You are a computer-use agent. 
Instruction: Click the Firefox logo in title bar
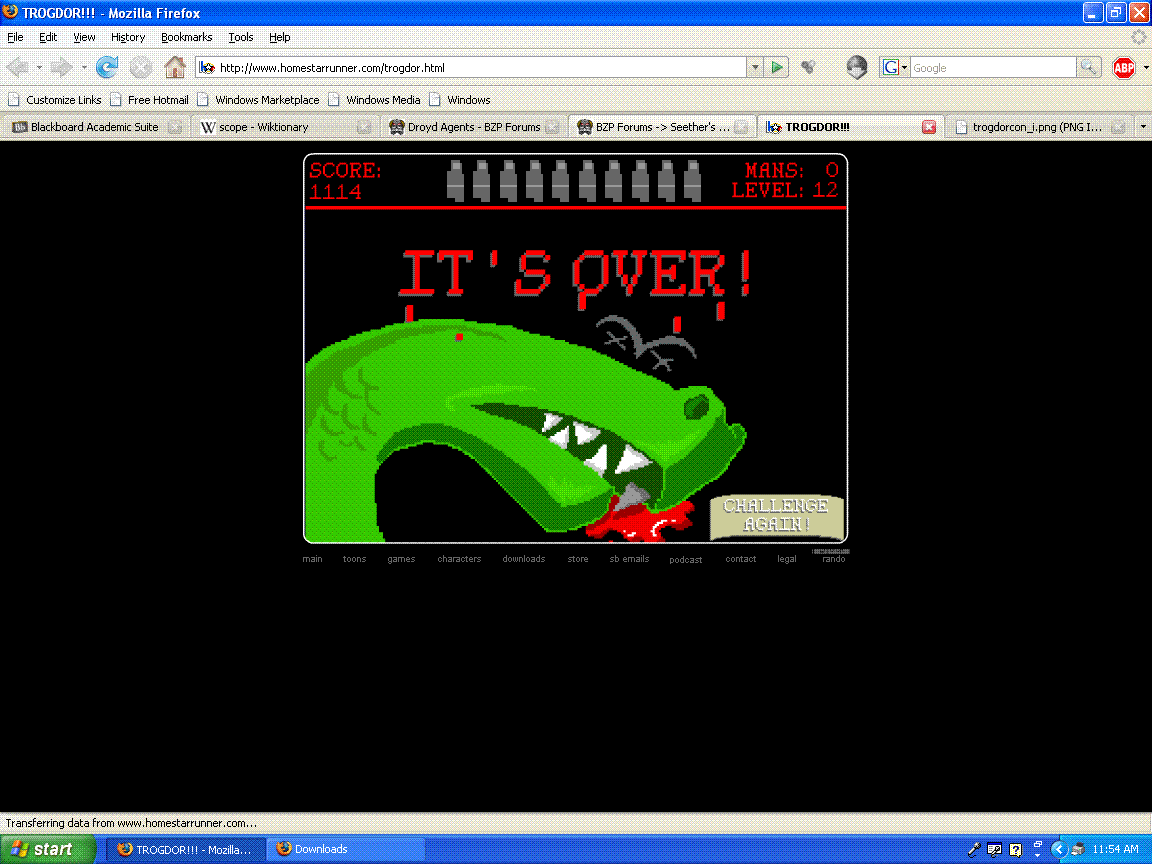(10, 12)
